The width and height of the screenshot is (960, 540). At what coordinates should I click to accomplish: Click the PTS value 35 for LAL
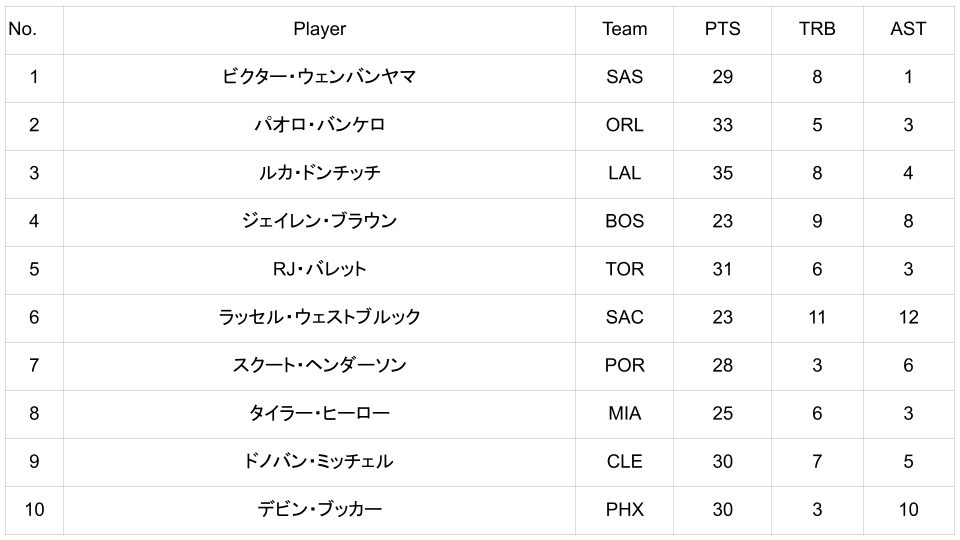722,173
